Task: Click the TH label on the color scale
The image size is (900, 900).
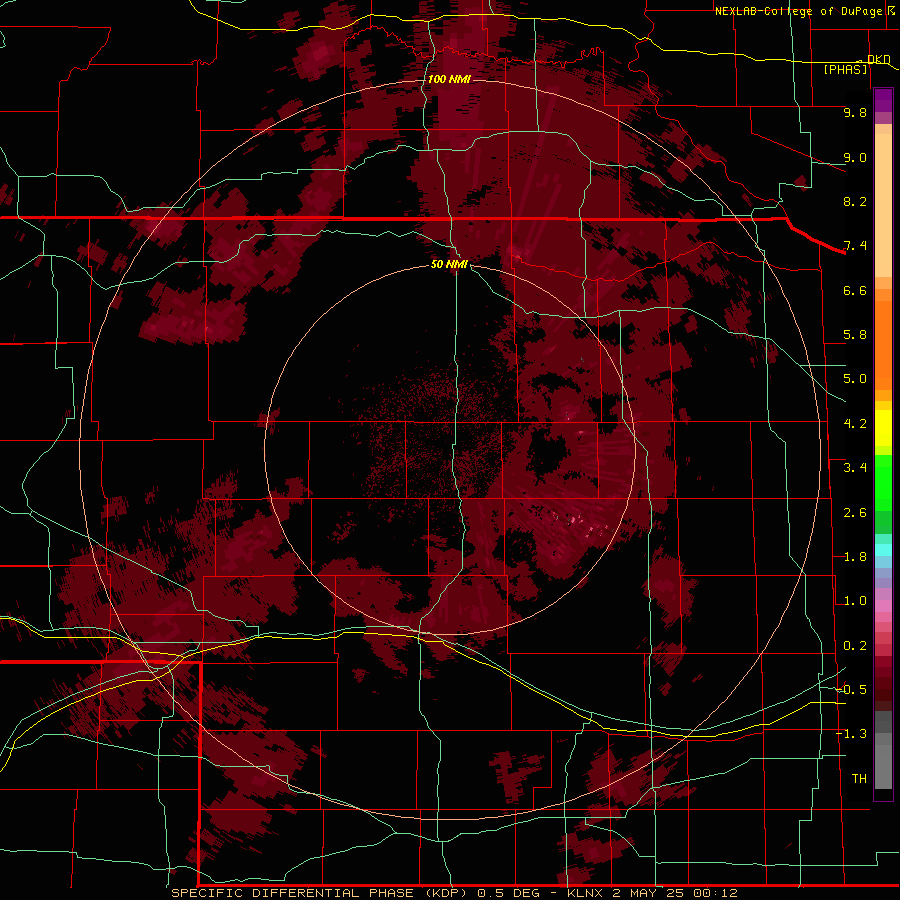Action: pyautogui.click(x=859, y=779)
